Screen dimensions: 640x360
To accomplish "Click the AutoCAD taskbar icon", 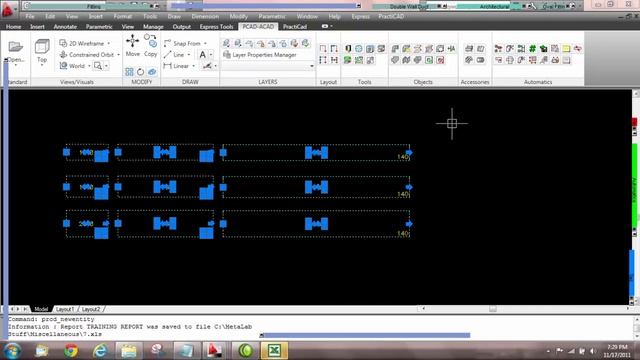I will pos(214,351).
